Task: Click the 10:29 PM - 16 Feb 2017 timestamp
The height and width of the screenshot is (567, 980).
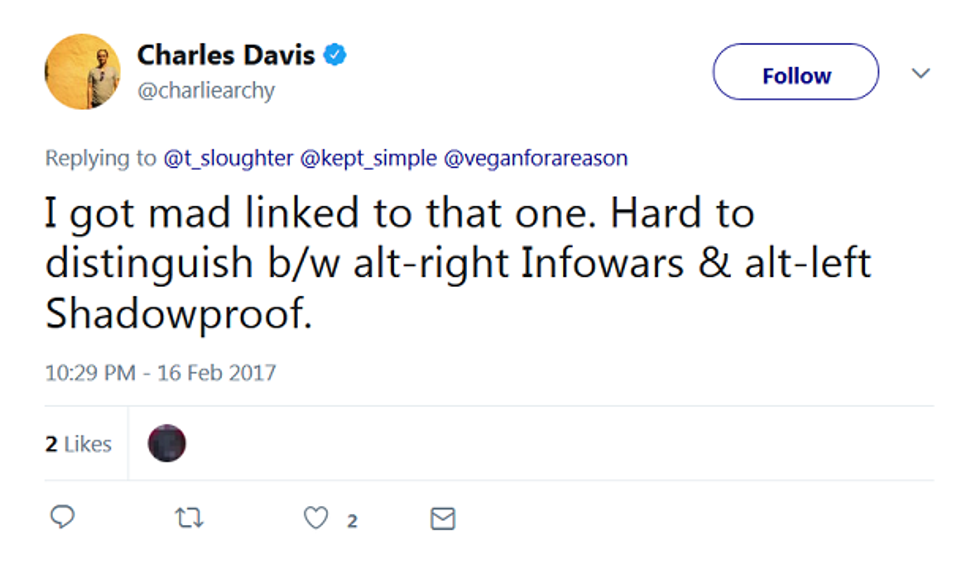Action: pyautogui.click(x=160, y=373)
